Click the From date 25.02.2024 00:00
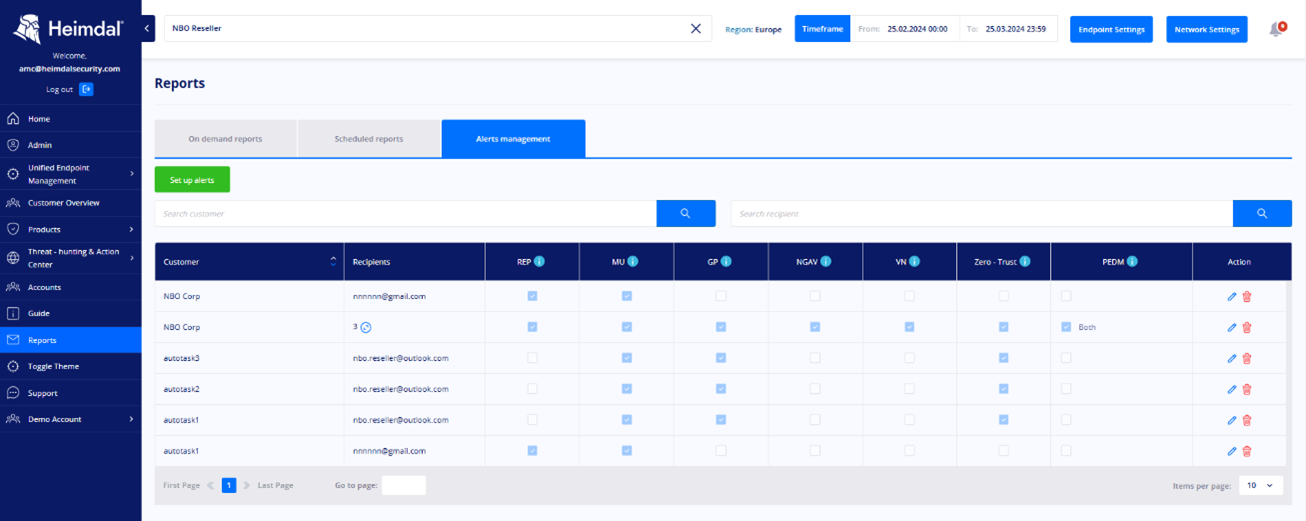This screenshot has width=1306, height=521. 917,29
